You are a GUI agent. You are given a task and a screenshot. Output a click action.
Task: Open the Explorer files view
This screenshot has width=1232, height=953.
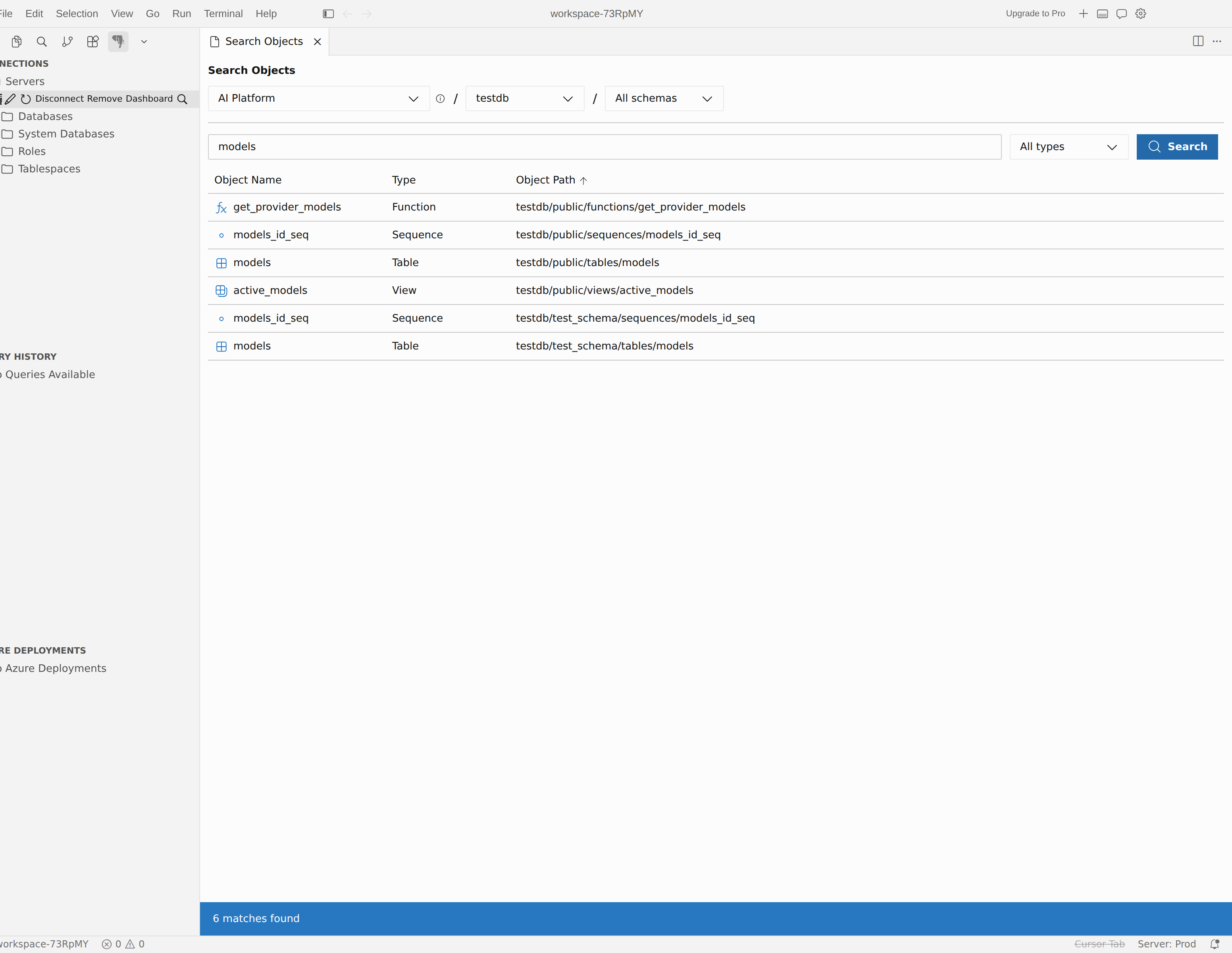(x=16, y=41)
